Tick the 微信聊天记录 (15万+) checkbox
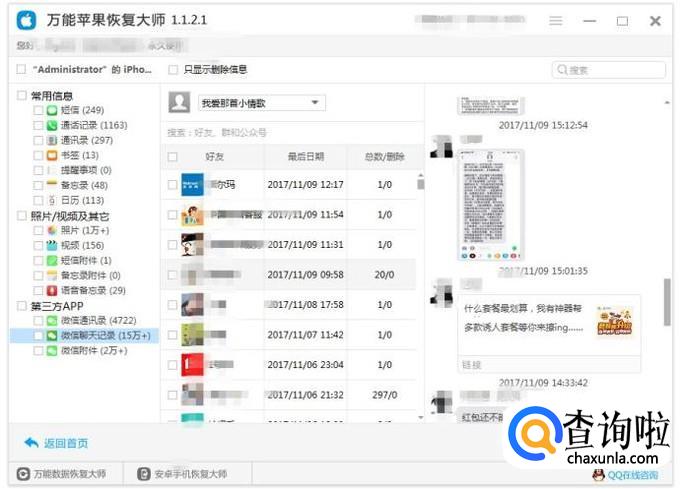The width and height of the screenshot is (682, 489). click(x=38, y=335)
